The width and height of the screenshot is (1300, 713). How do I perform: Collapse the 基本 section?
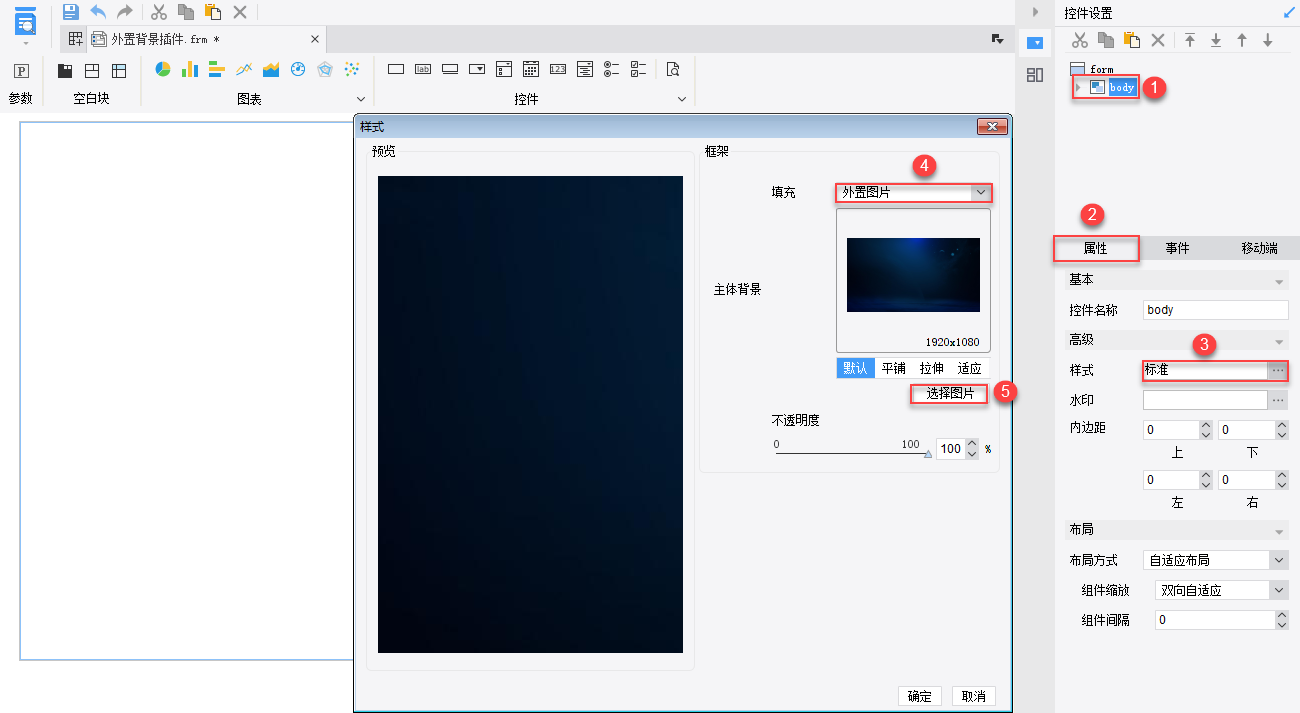tap(1278, 282)
